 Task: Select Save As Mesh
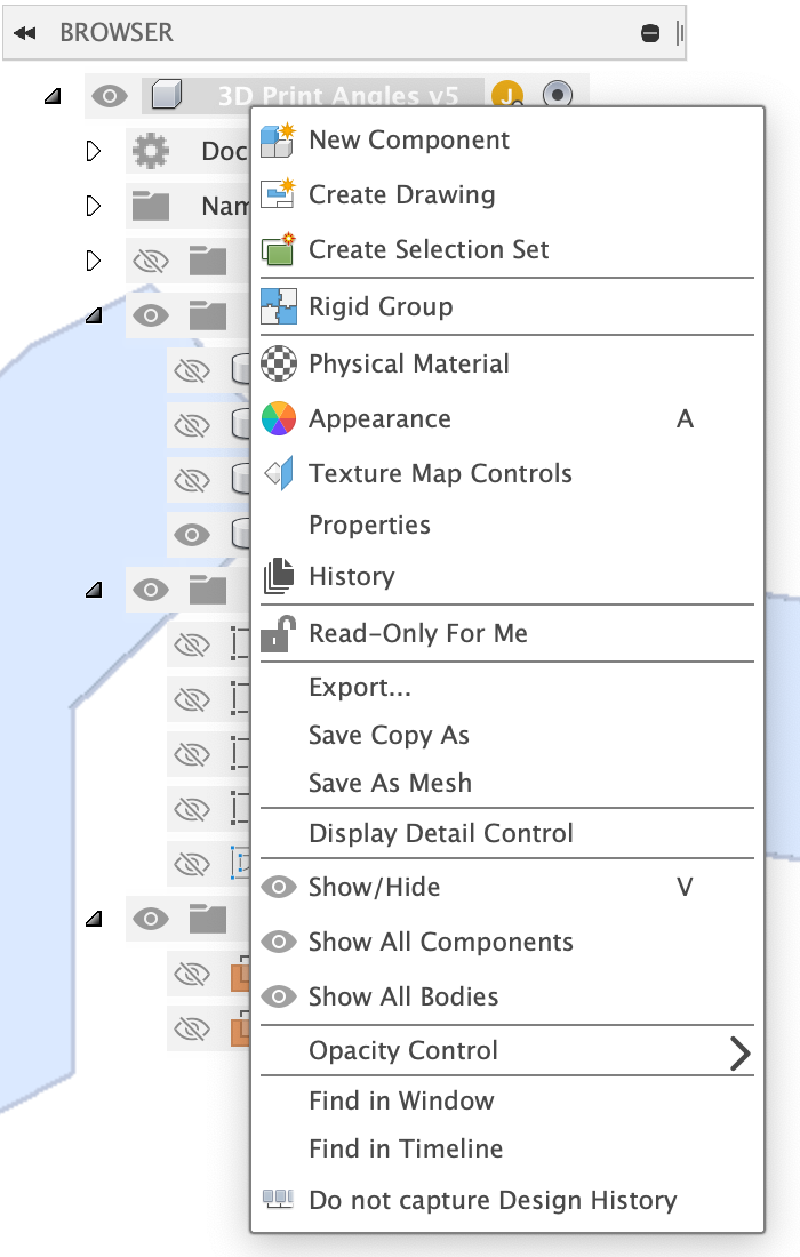click(390, 783)
